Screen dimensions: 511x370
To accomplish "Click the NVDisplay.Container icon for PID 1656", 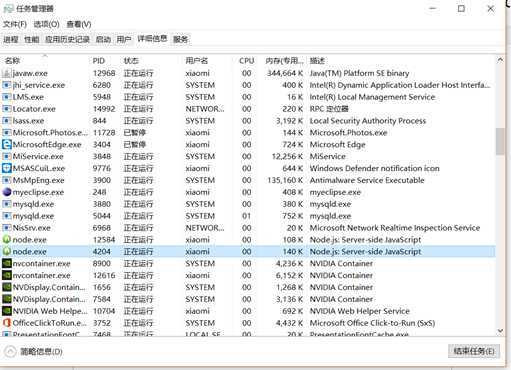I will coord(6,287).
